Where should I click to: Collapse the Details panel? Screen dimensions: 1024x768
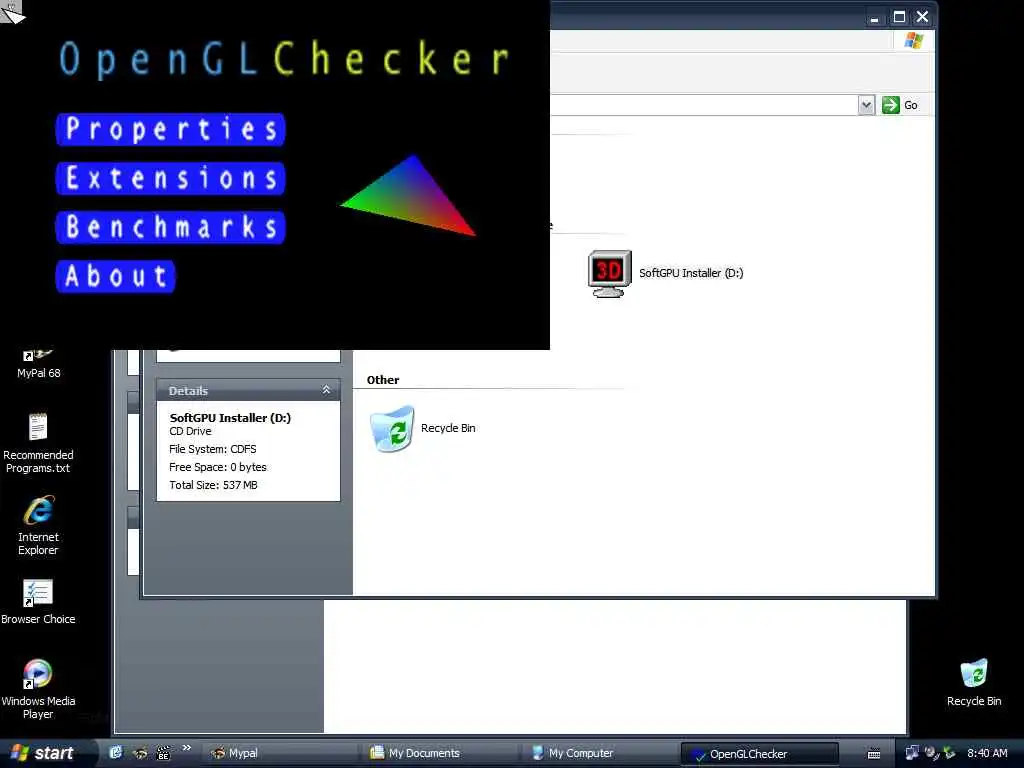coord(326,390)
